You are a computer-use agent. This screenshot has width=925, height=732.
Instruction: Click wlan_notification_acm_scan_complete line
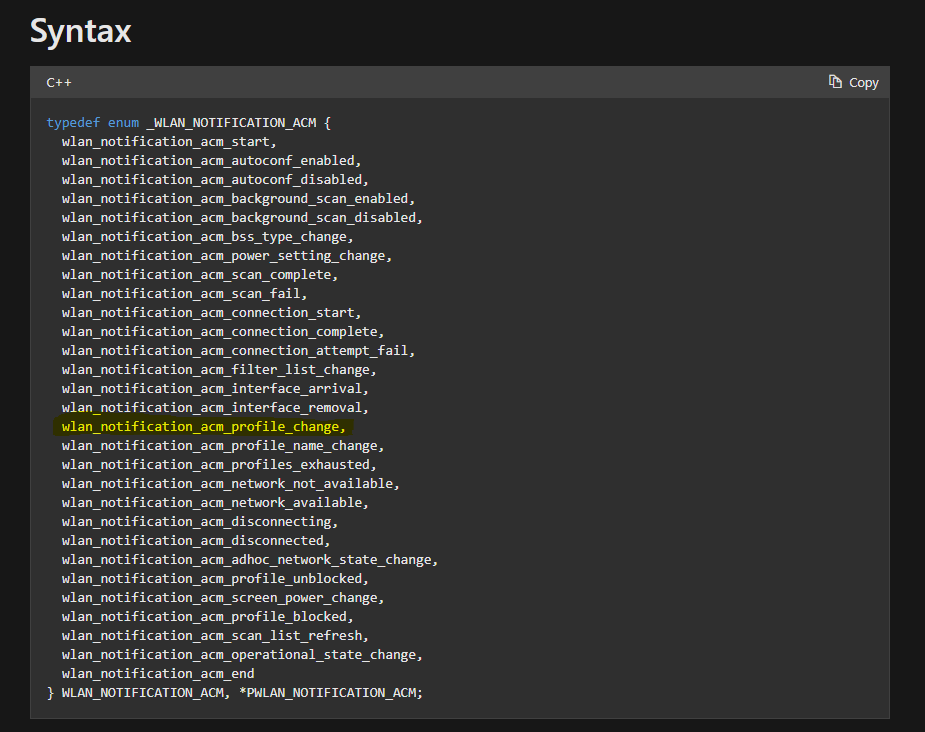coord(200,274)
